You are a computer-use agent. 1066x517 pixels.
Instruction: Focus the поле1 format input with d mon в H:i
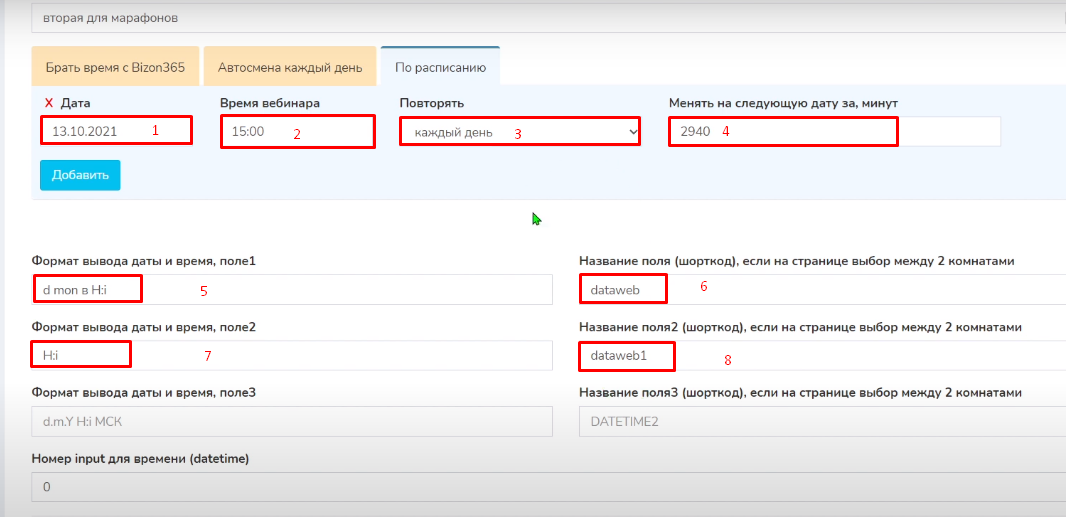292,290
